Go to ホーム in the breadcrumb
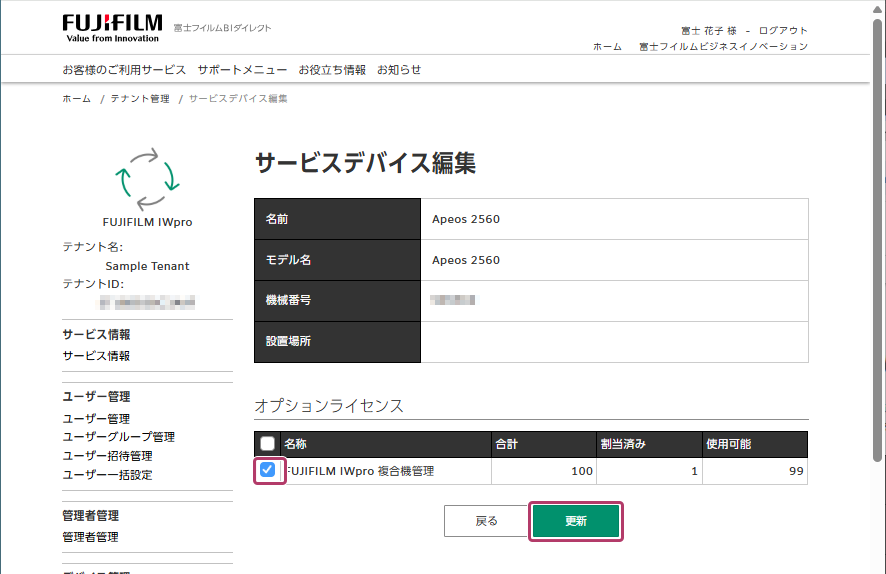886x574 pixels. click(x=76, y=99)
